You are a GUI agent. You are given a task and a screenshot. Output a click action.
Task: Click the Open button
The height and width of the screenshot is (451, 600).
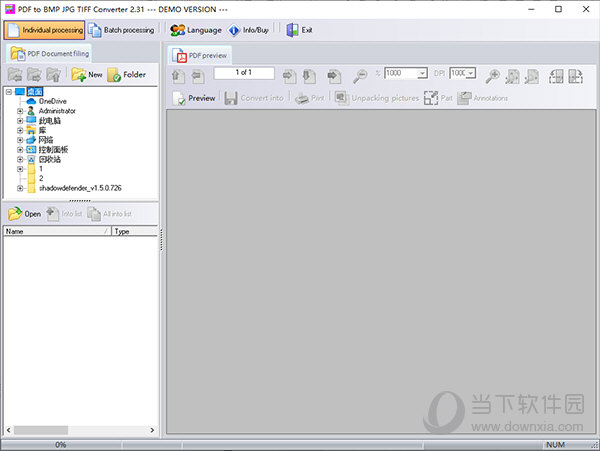coord(24,214)
